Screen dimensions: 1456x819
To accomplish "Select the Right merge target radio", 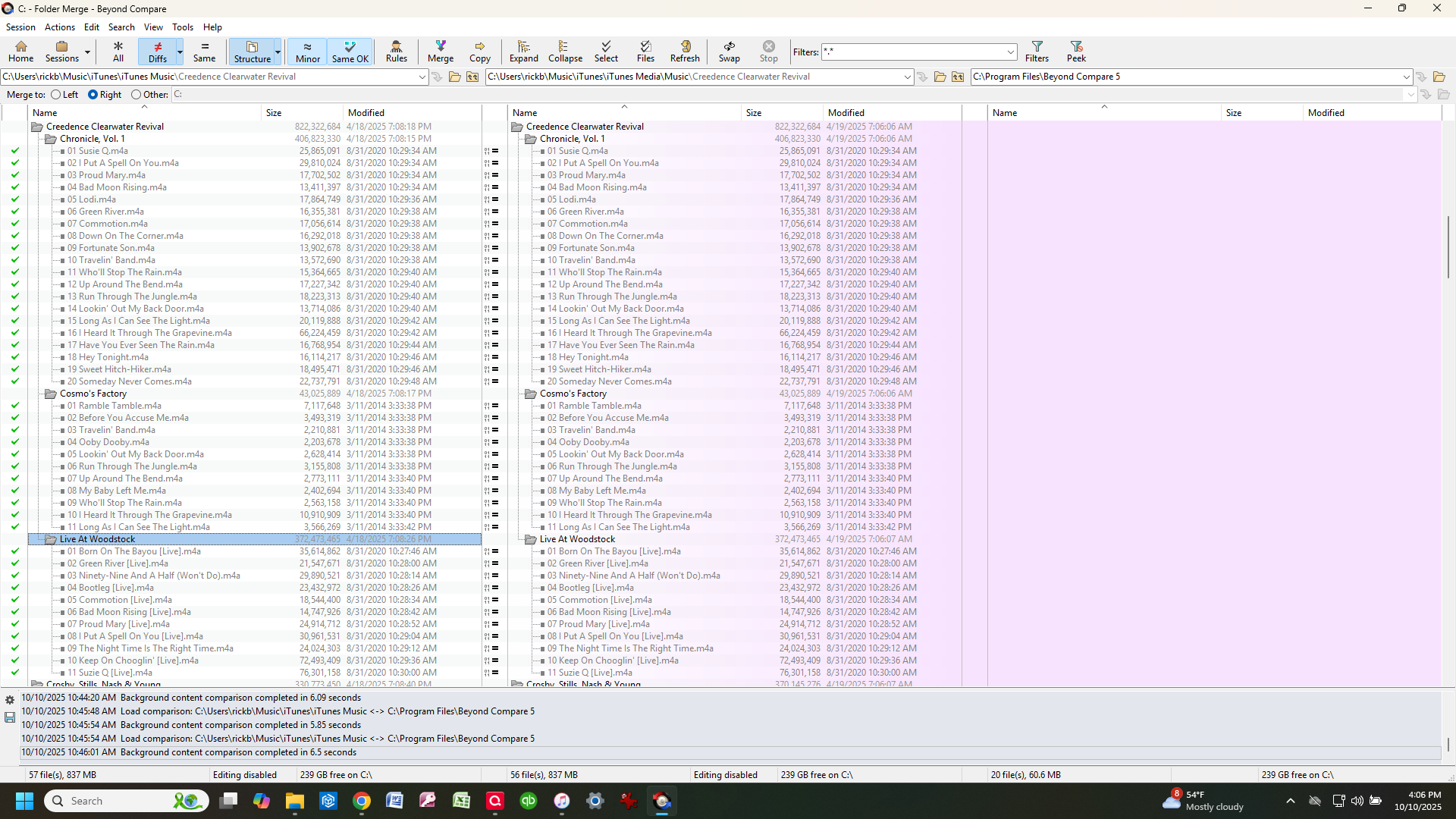I will (x=93, y=95).
